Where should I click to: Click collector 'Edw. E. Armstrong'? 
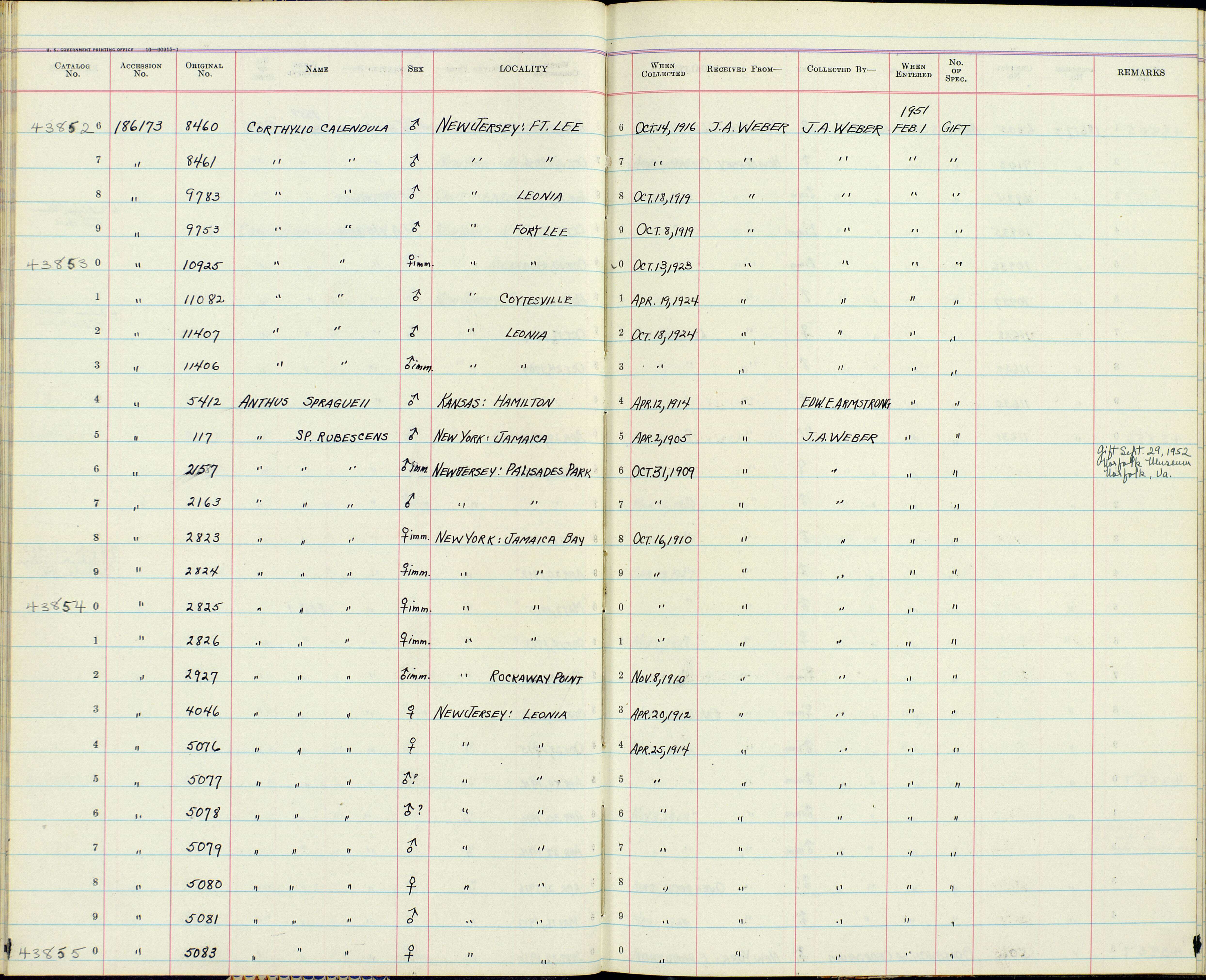coord(845,403)
